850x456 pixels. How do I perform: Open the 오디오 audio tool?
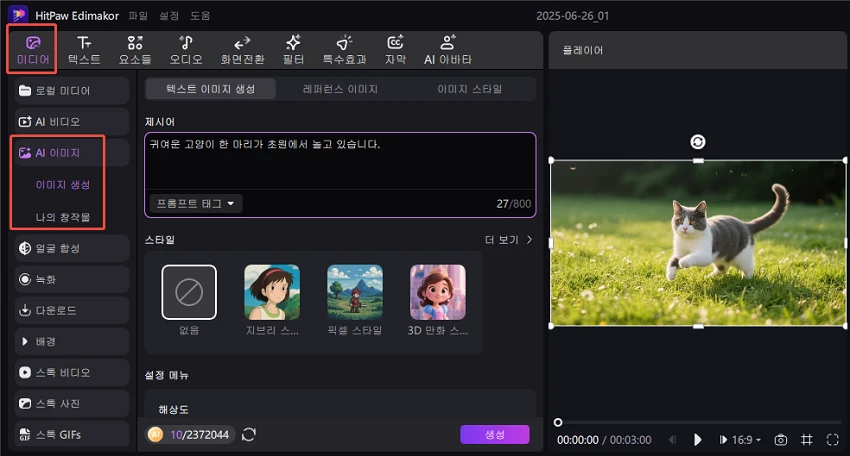point(186,50)
